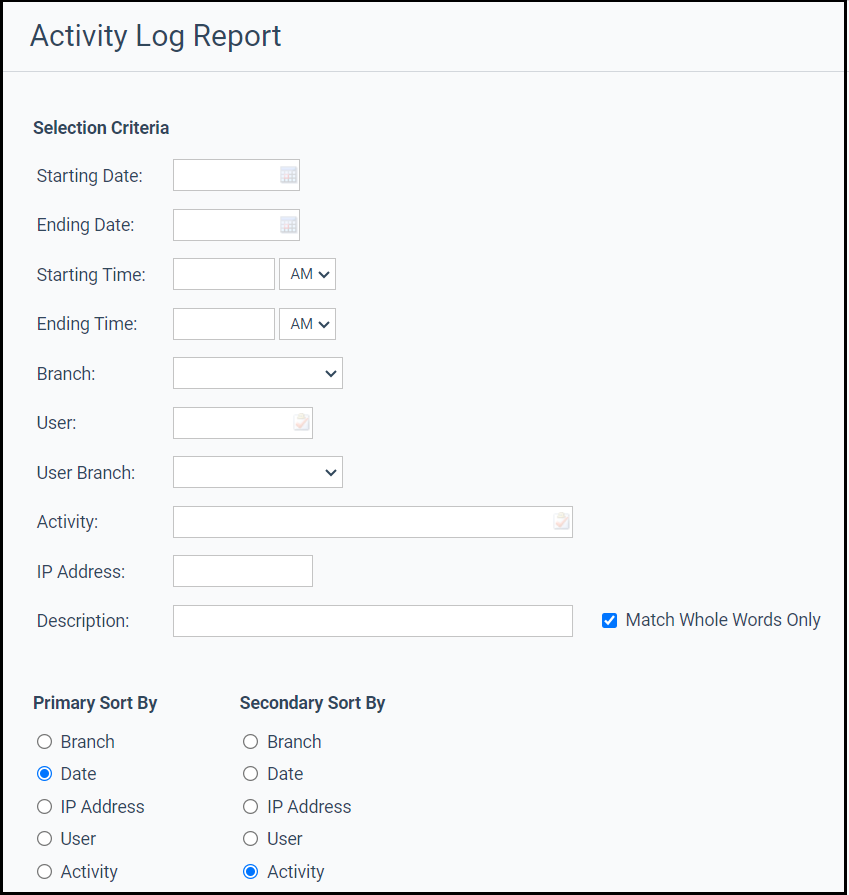Click the Starting Time input box
Viewport: 849px width, 895px height.
[223, 273]
